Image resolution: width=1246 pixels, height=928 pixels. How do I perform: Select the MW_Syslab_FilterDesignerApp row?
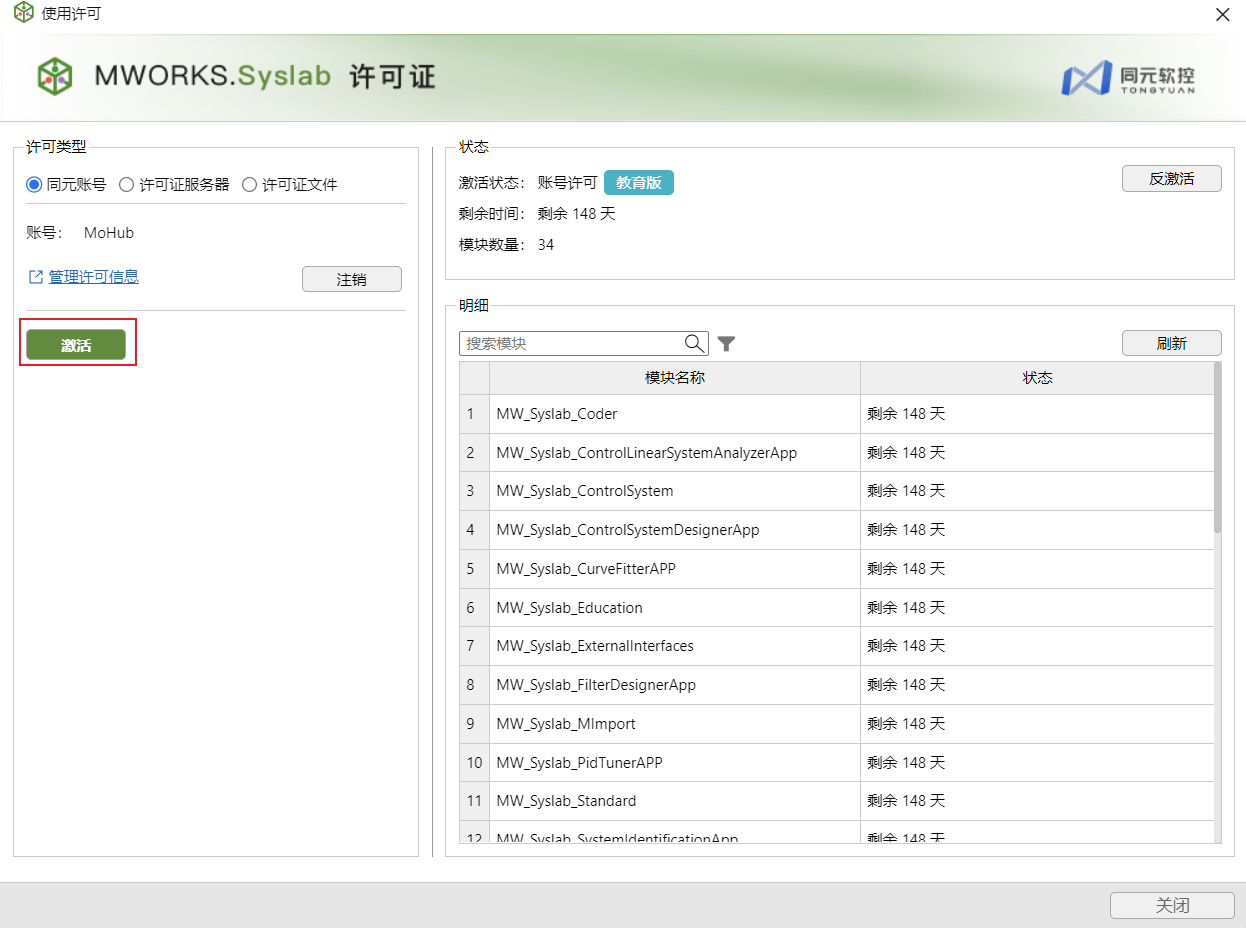(x=836, y=685)
